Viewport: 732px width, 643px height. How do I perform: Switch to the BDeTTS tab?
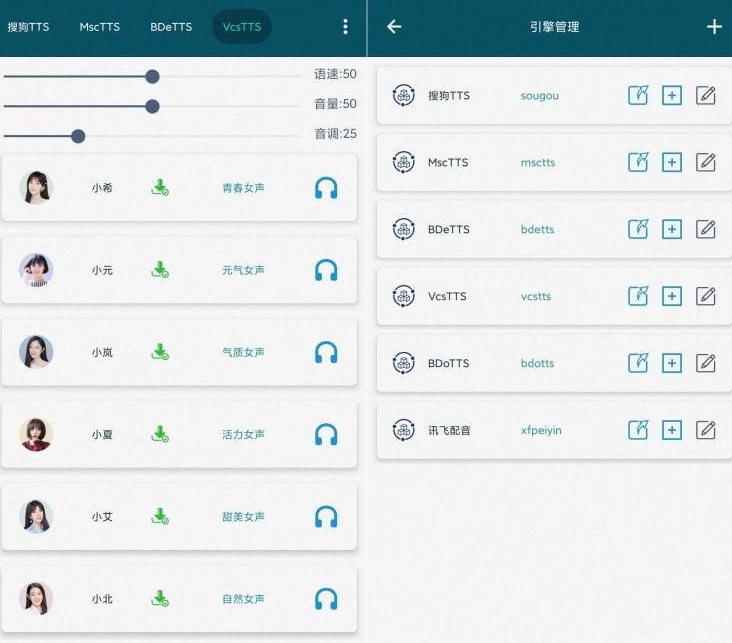click(171, 27)
